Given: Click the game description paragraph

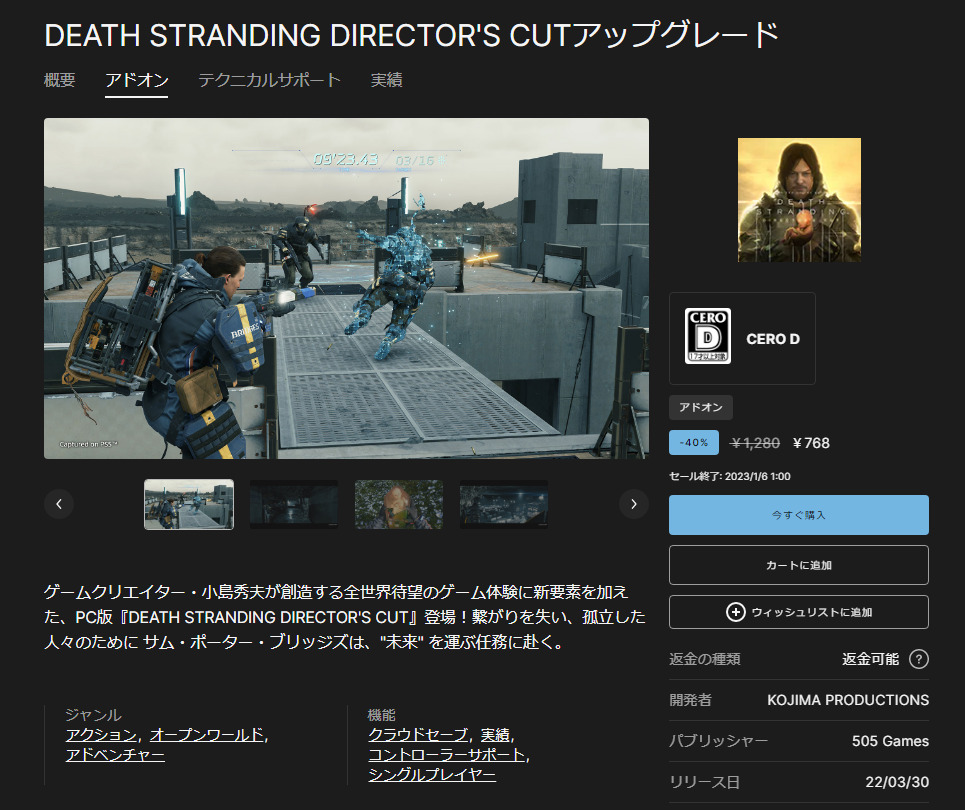Looking at the screenshot, I should (345, 617).
